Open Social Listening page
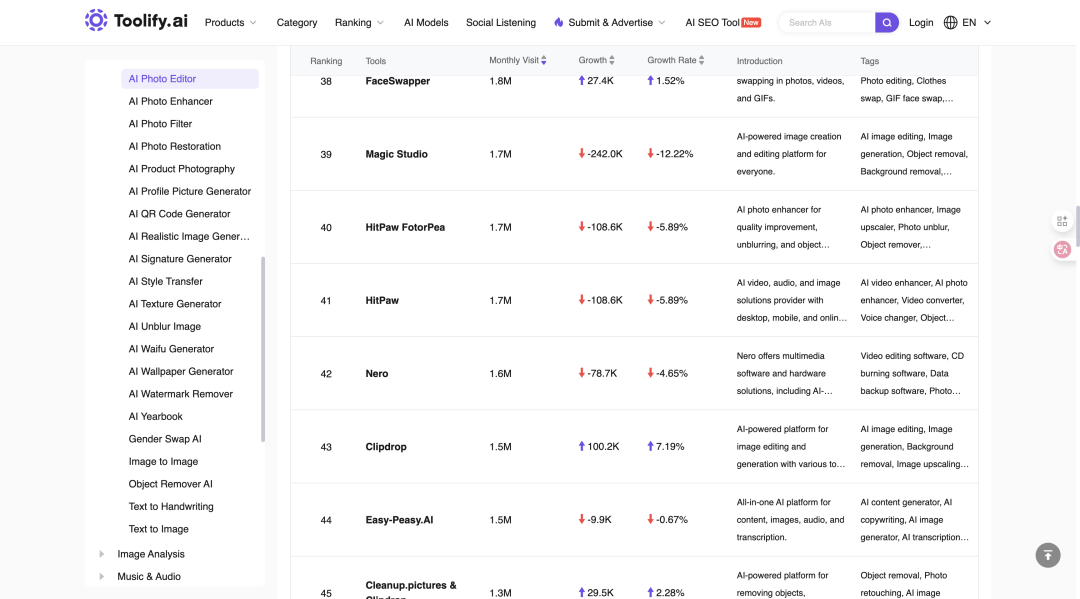This screenshot has width=1080, height=599. tap(501, 23)
